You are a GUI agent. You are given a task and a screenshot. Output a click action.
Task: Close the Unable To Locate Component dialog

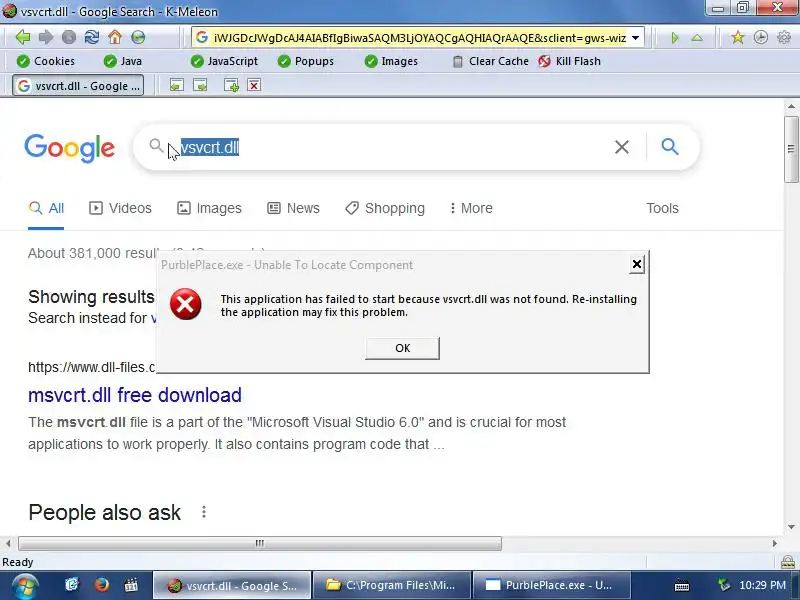coord(636,264)
